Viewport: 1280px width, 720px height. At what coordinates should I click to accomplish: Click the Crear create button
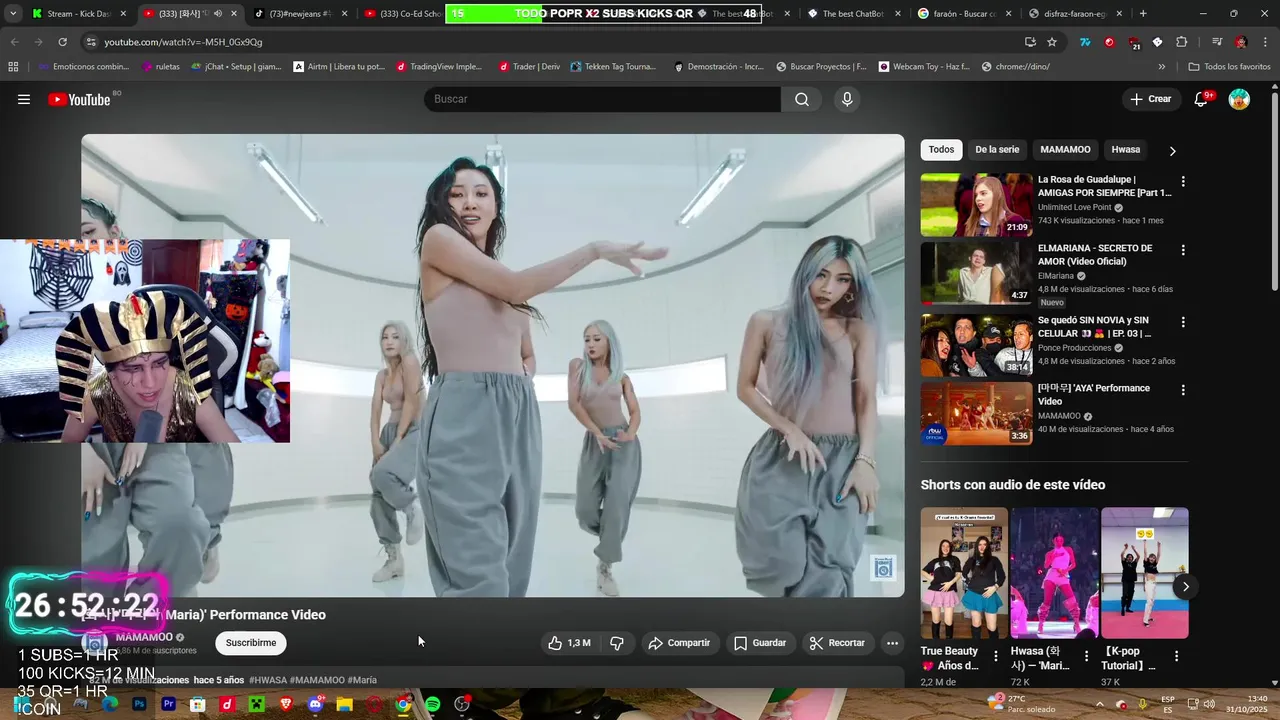coord(1151,99)
